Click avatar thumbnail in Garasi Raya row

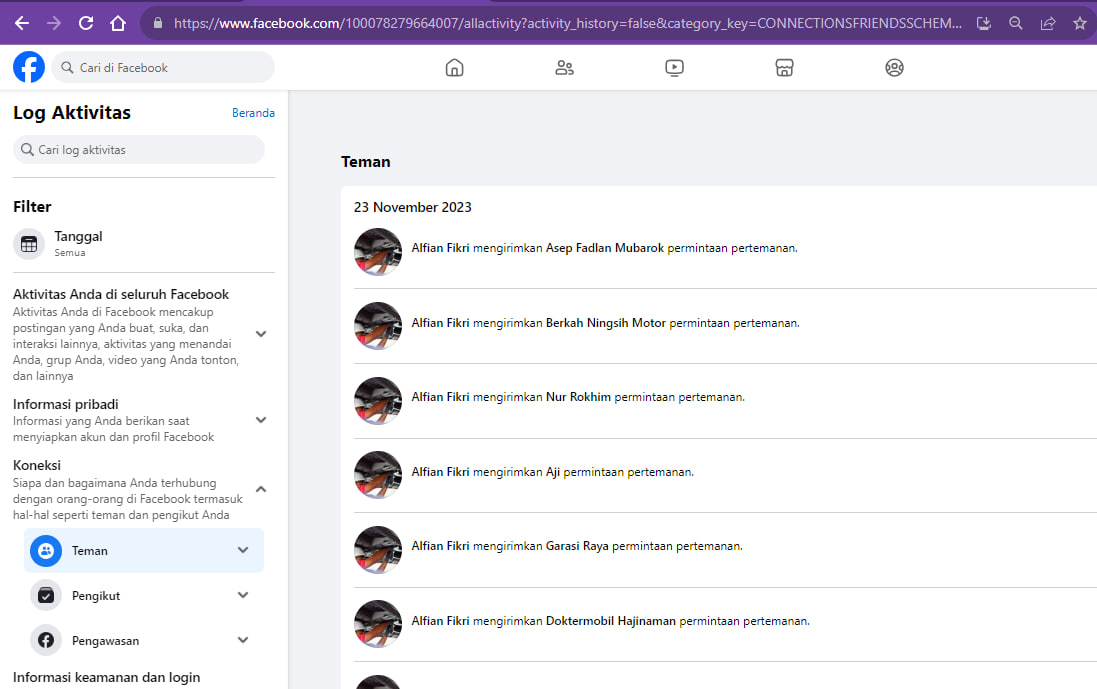tap(378, 550)
